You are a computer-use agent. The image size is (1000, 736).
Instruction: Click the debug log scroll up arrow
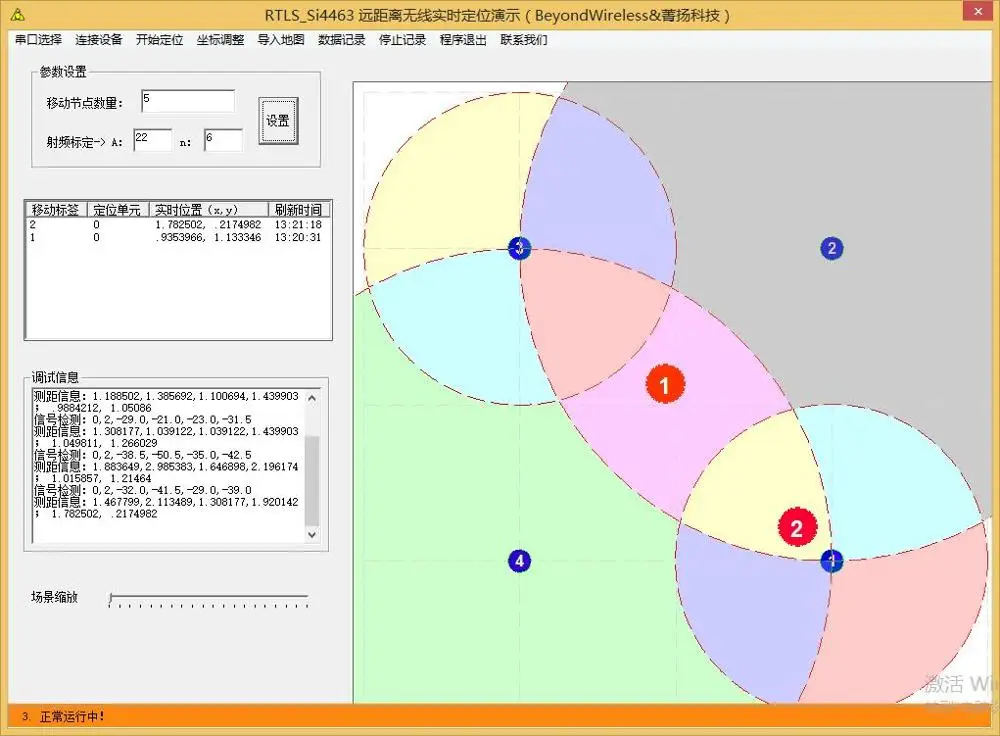(312, 398)
